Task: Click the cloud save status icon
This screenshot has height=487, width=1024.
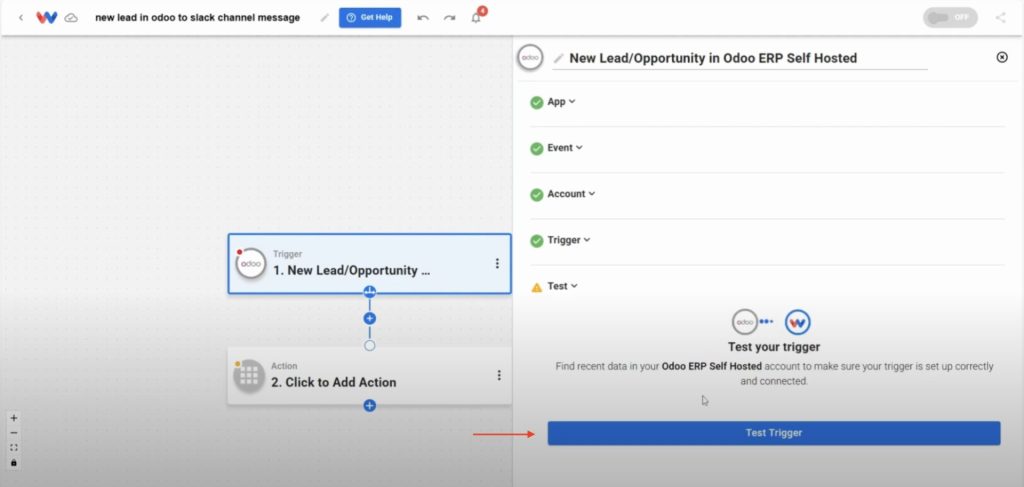Action: [x=71, y=18]
